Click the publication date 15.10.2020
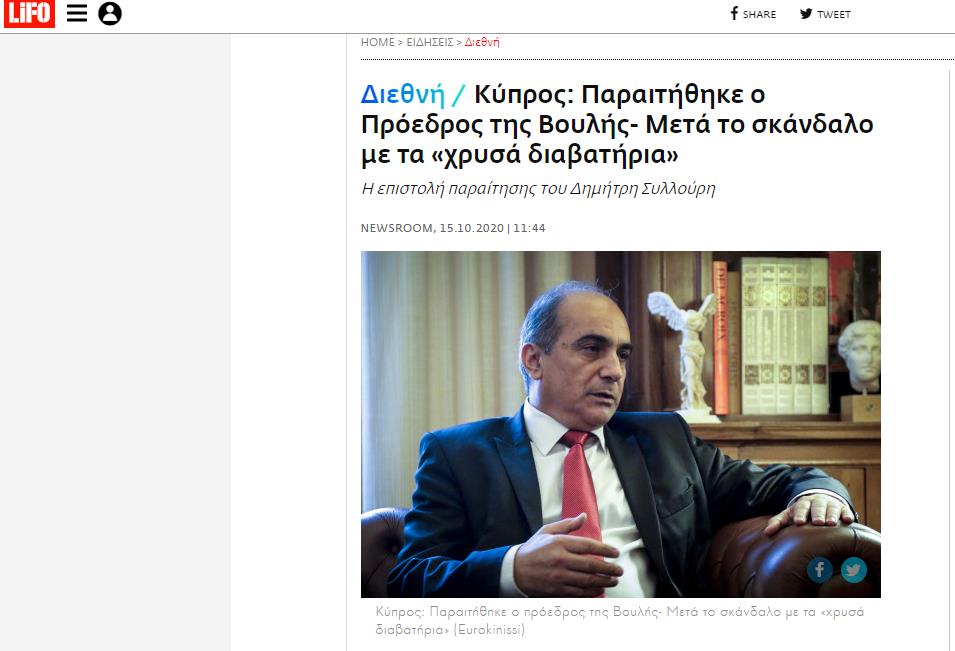The height and width of the screenshot is (651, 955). (x=472, y=228)
